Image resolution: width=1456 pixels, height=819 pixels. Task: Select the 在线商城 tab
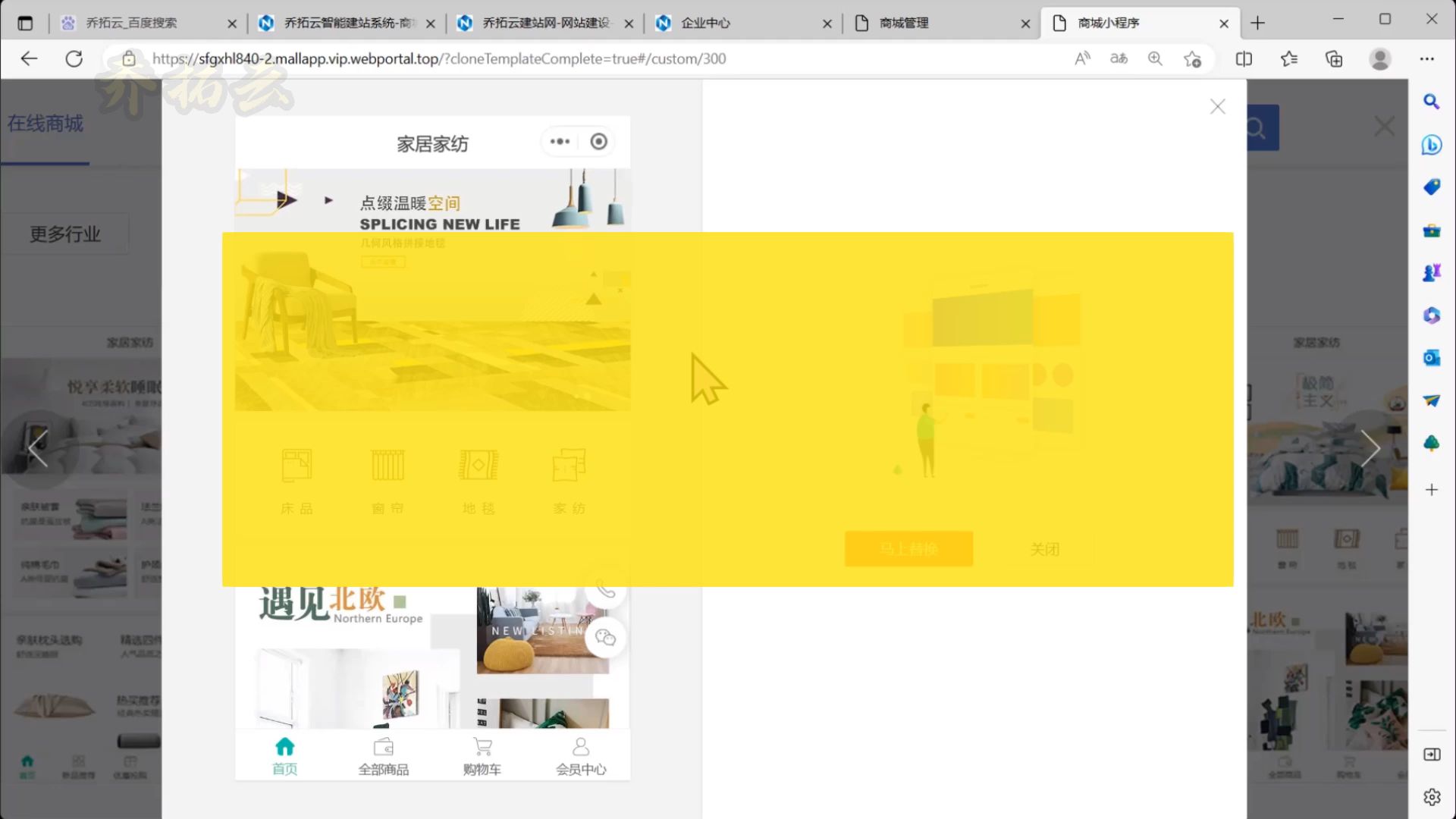click(x=45, y=124)
